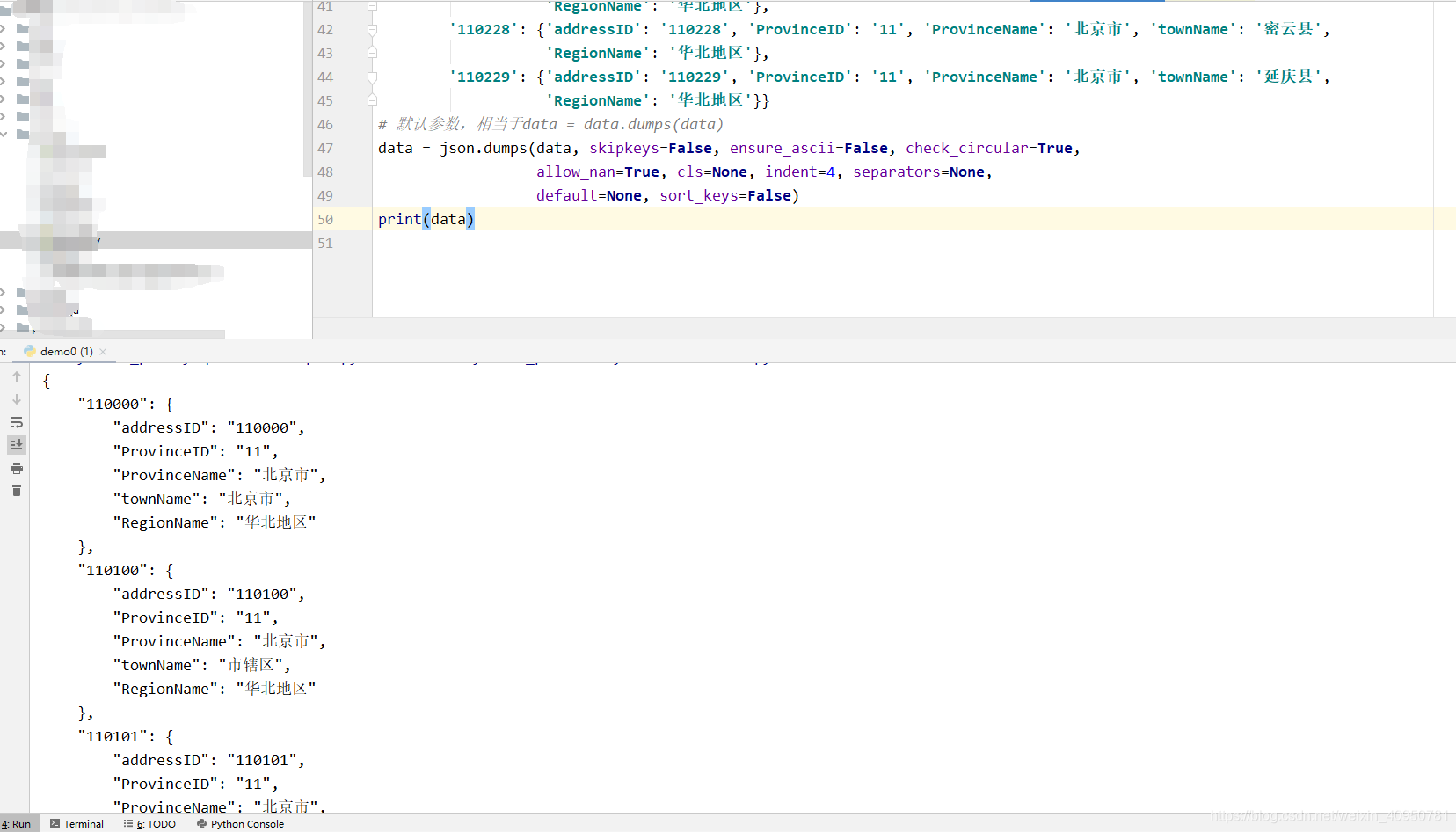The width and height of the screenshot is (1456, 832).
Task: Click line number 47 in the gutter
Action: coord(325,148)
